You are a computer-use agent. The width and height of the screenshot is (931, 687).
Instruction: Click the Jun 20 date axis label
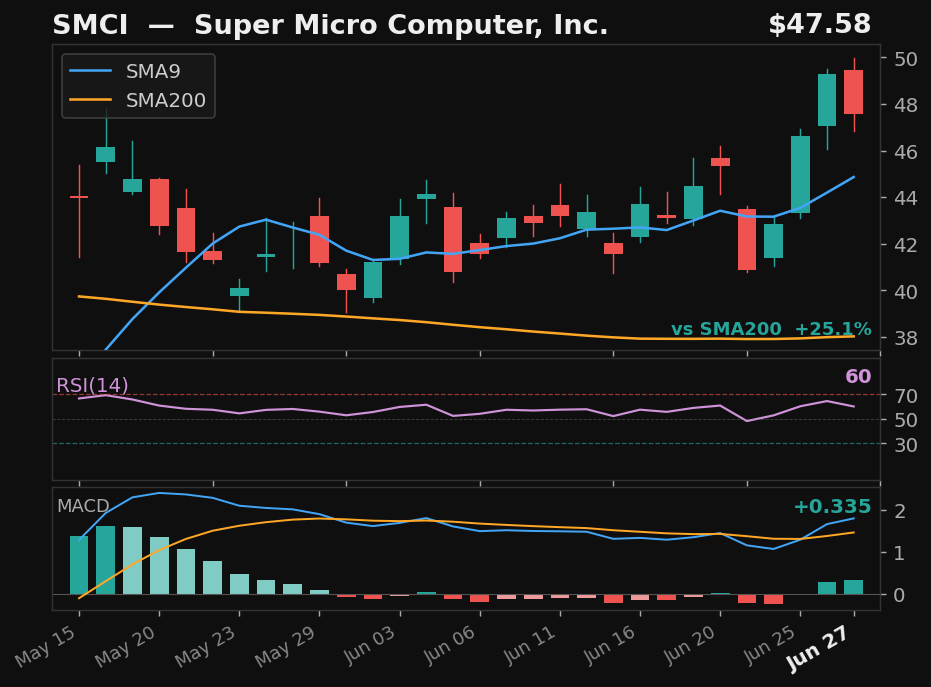click(689, 644)
